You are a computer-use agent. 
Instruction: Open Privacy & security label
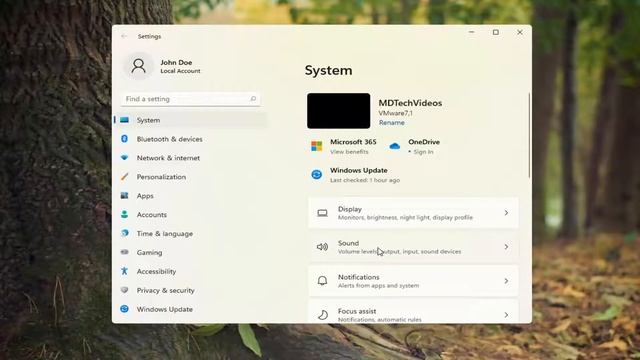point(165,290)
